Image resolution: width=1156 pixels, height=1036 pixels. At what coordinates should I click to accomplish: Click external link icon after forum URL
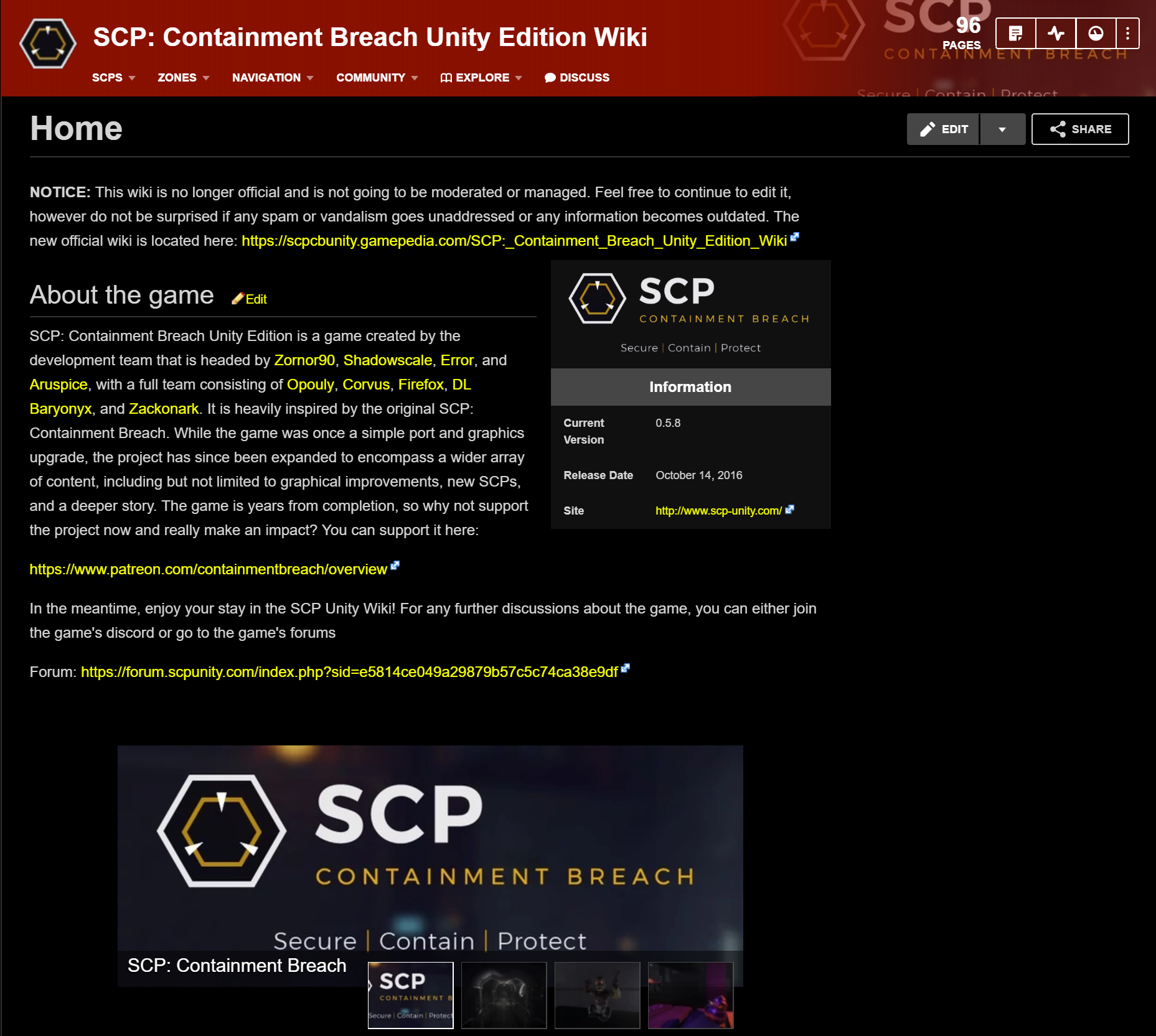tap(626, 668)
